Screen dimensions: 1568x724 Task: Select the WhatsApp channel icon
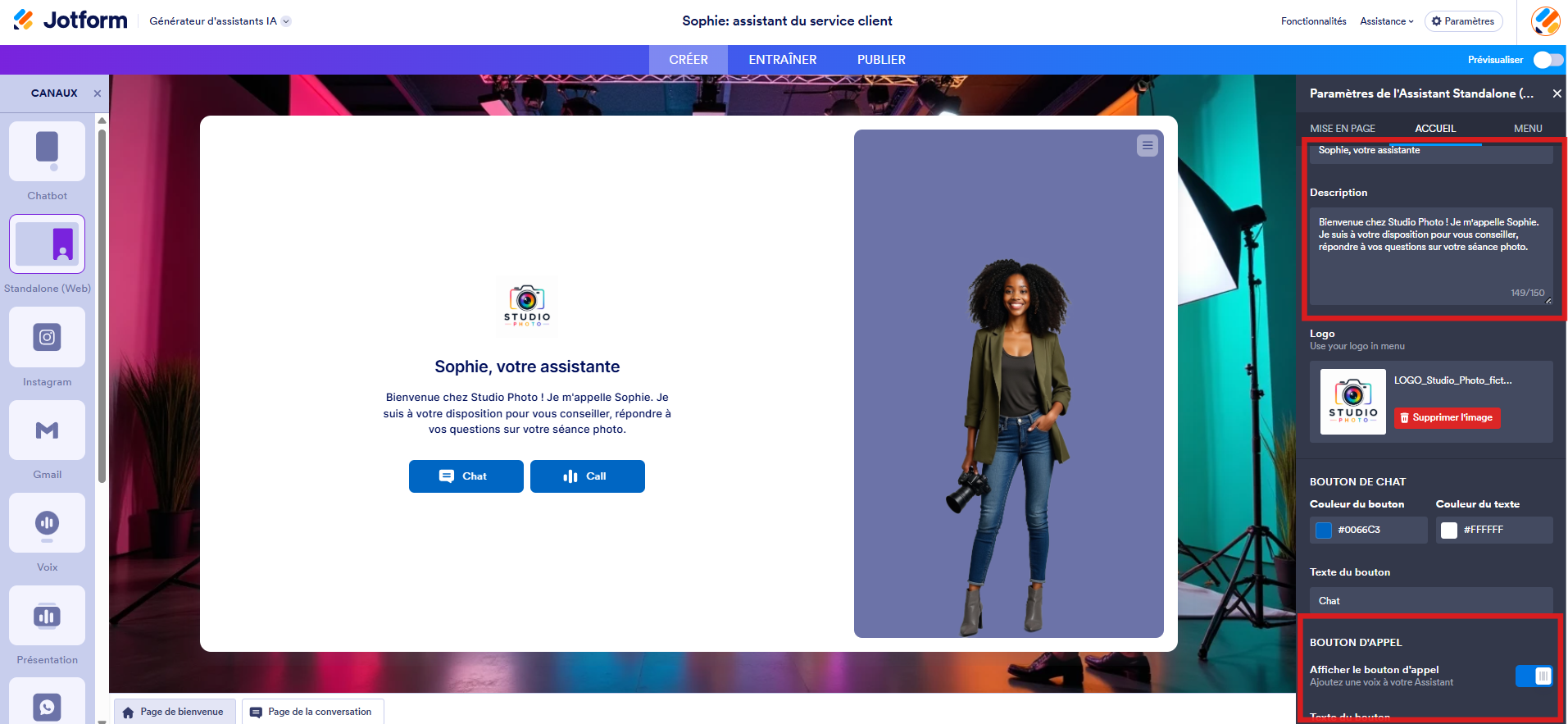47,703
